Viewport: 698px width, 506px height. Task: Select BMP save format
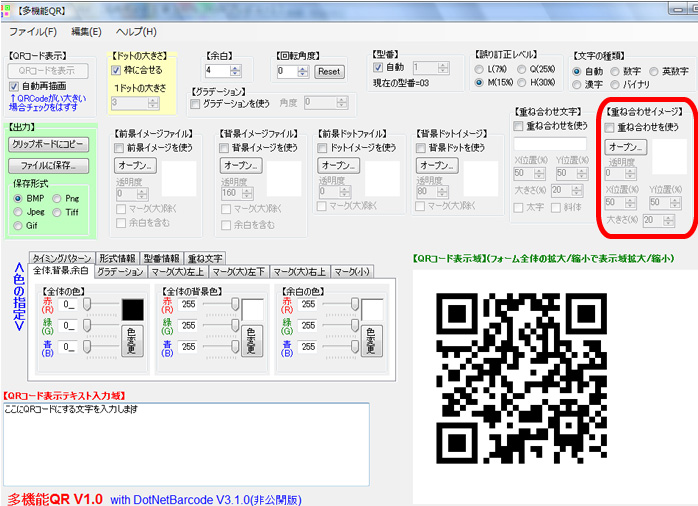(18, 198)
